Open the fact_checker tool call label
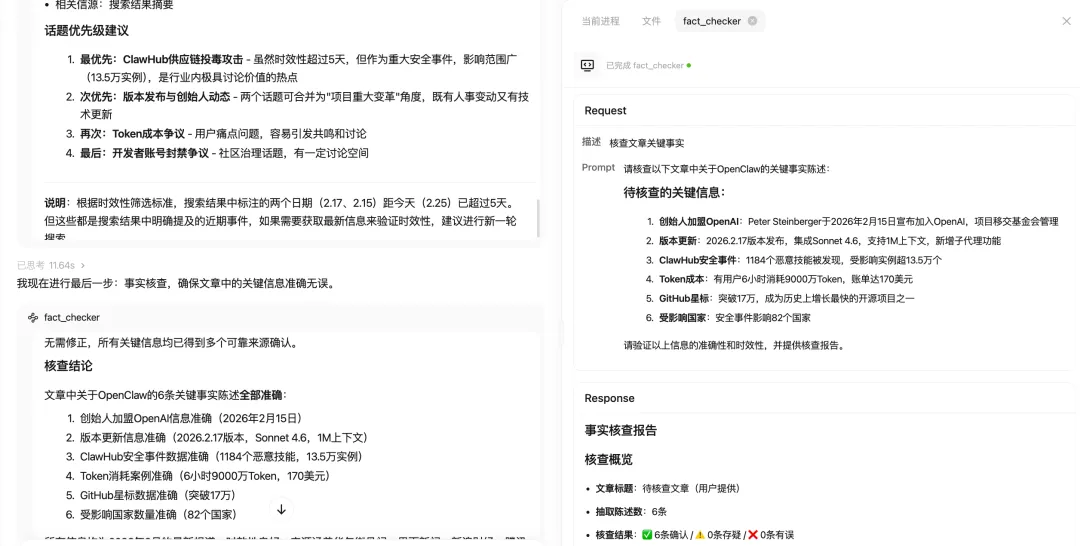 (72, 317)
